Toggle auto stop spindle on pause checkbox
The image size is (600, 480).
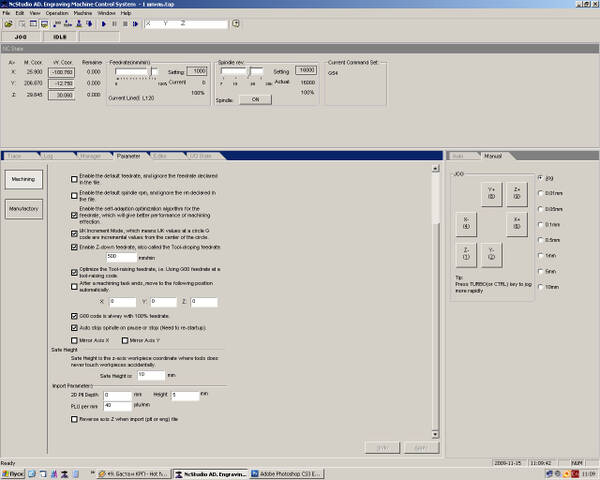(74, 328)
